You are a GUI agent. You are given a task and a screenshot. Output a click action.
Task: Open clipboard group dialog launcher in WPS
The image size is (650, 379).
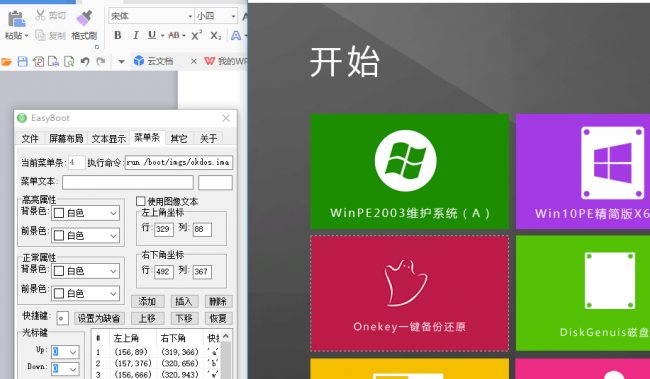click(97, 47)
